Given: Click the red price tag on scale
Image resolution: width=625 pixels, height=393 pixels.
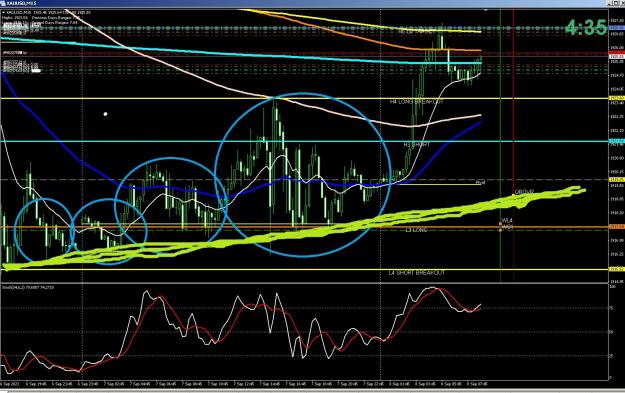Looking at the screenshot, I should pyautogui.click(x=617, y=52).
